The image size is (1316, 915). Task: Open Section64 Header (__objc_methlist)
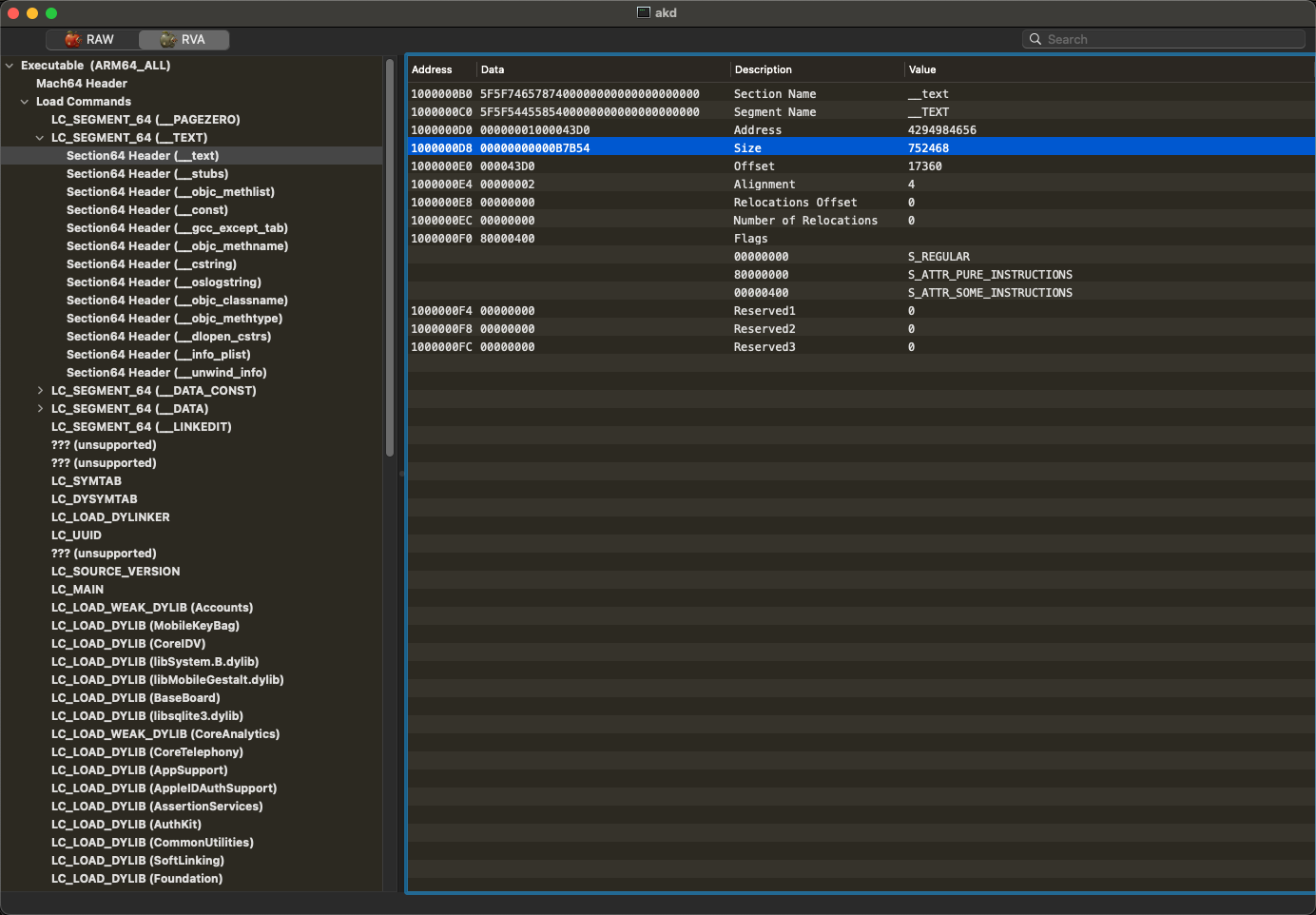[x=170, y=192]
